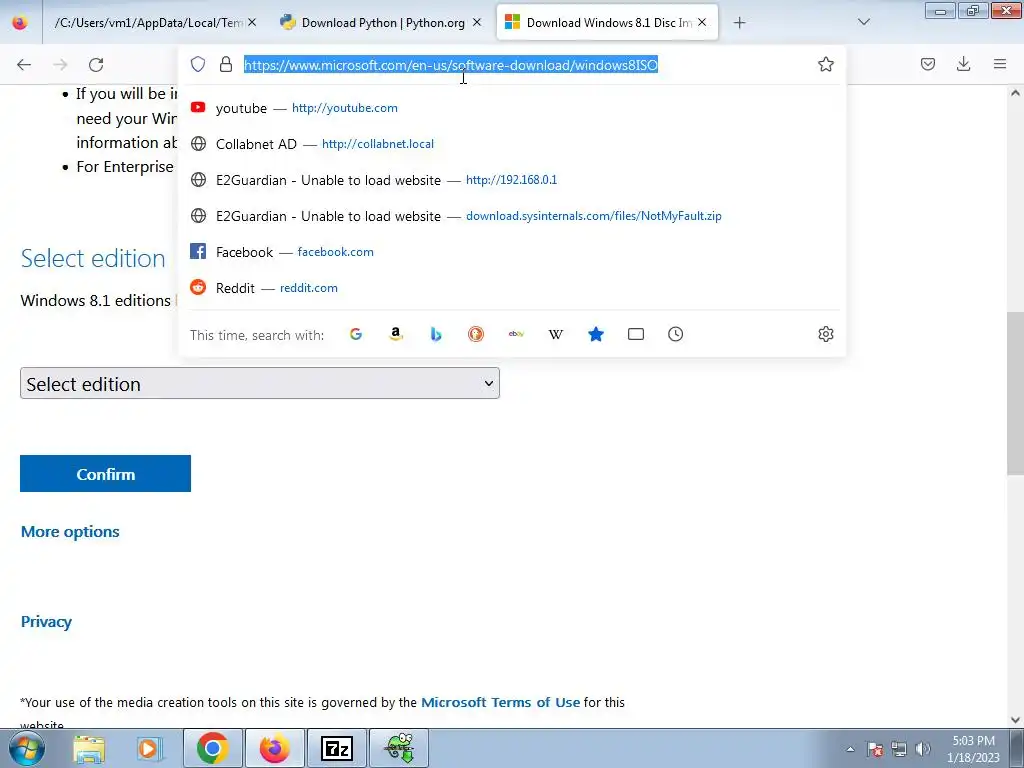Image resolution: width=1024 pixels, height=768 pixels.
Task: Click the scrollbar up arrow
Action: [1015, 93]
